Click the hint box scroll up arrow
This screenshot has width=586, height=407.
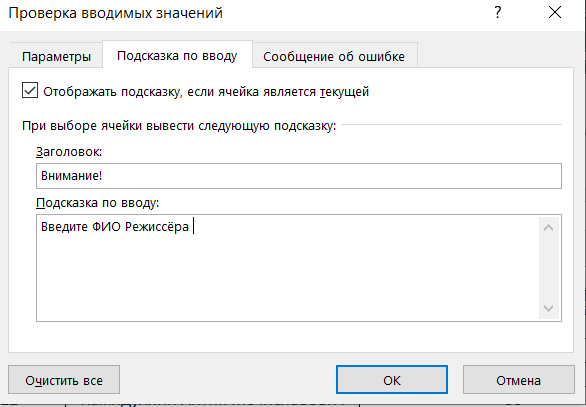pos(549,228)
